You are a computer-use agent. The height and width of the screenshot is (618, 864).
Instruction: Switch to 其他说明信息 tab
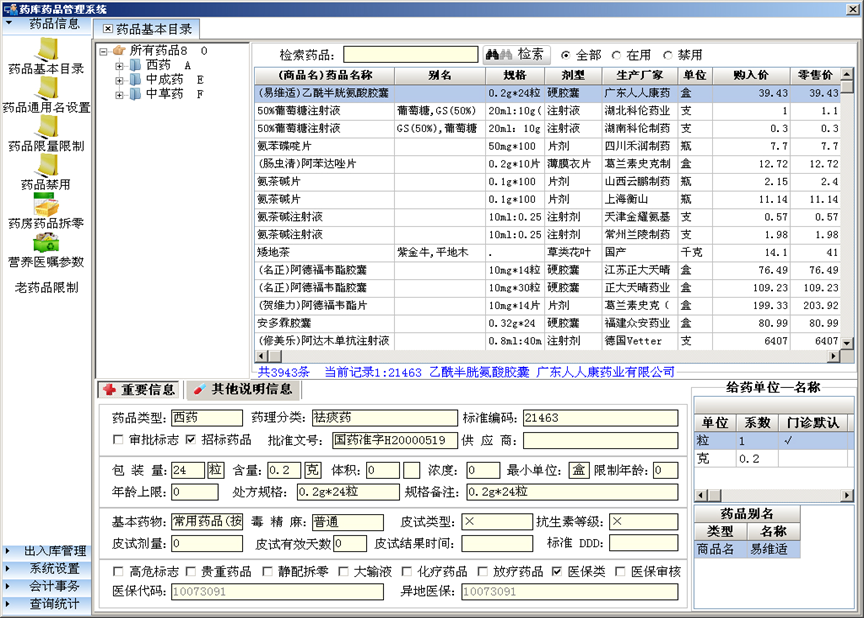244,389
